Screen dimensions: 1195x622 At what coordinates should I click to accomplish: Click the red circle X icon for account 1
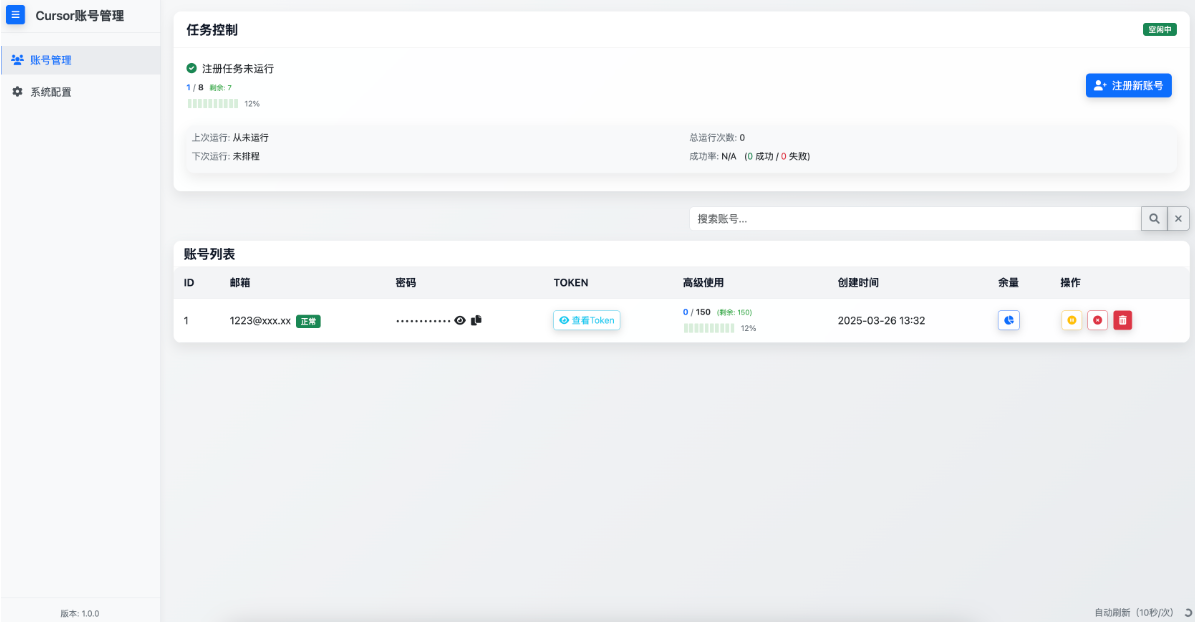click(x=1097, y=320)
